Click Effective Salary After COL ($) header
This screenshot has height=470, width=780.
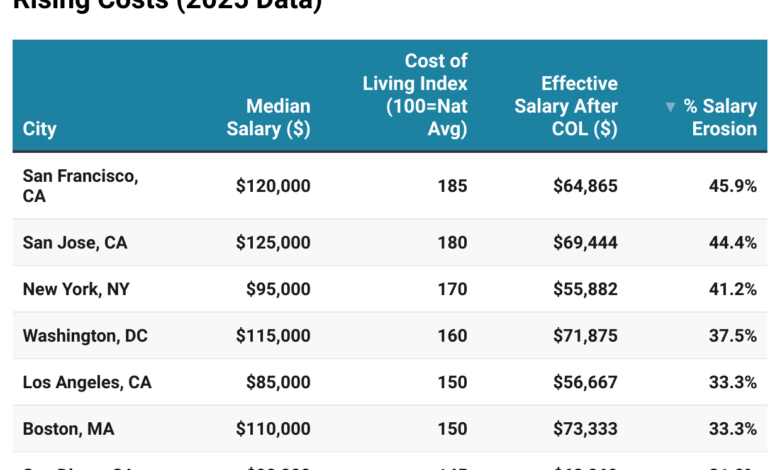565,106
